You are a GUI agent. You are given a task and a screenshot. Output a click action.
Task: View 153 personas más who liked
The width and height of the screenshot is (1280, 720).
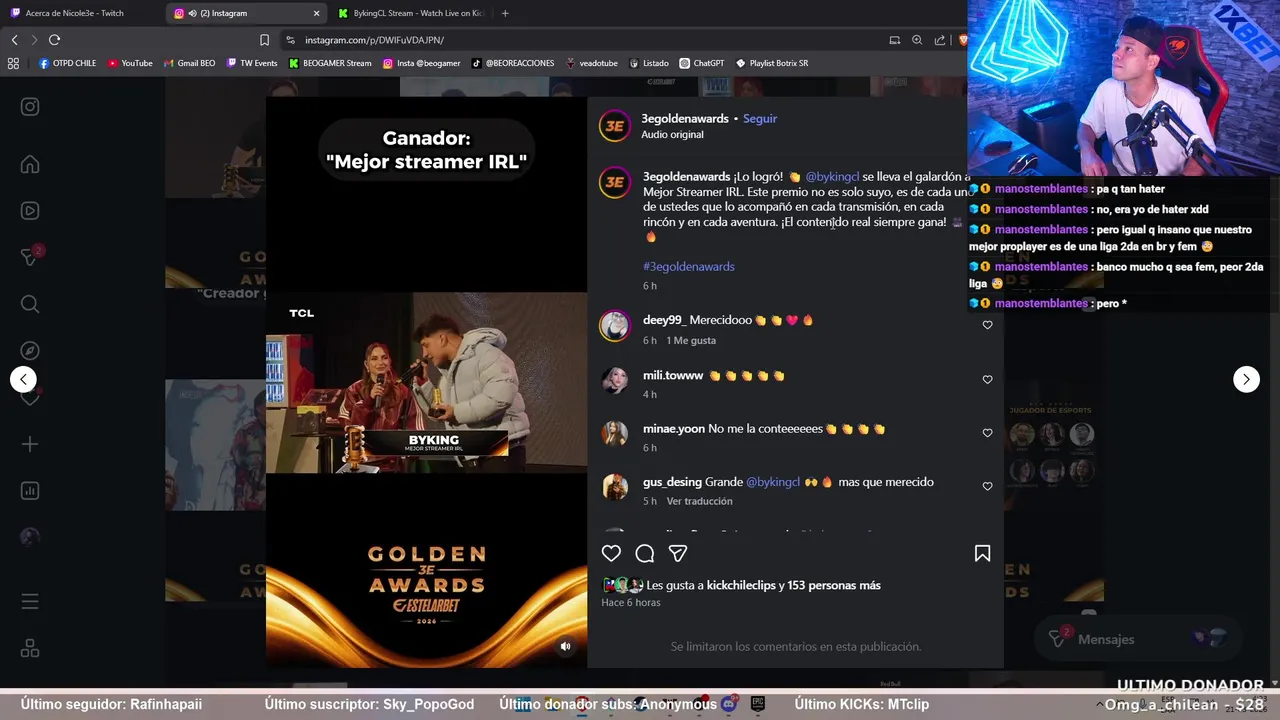click(x=834, y=585)
